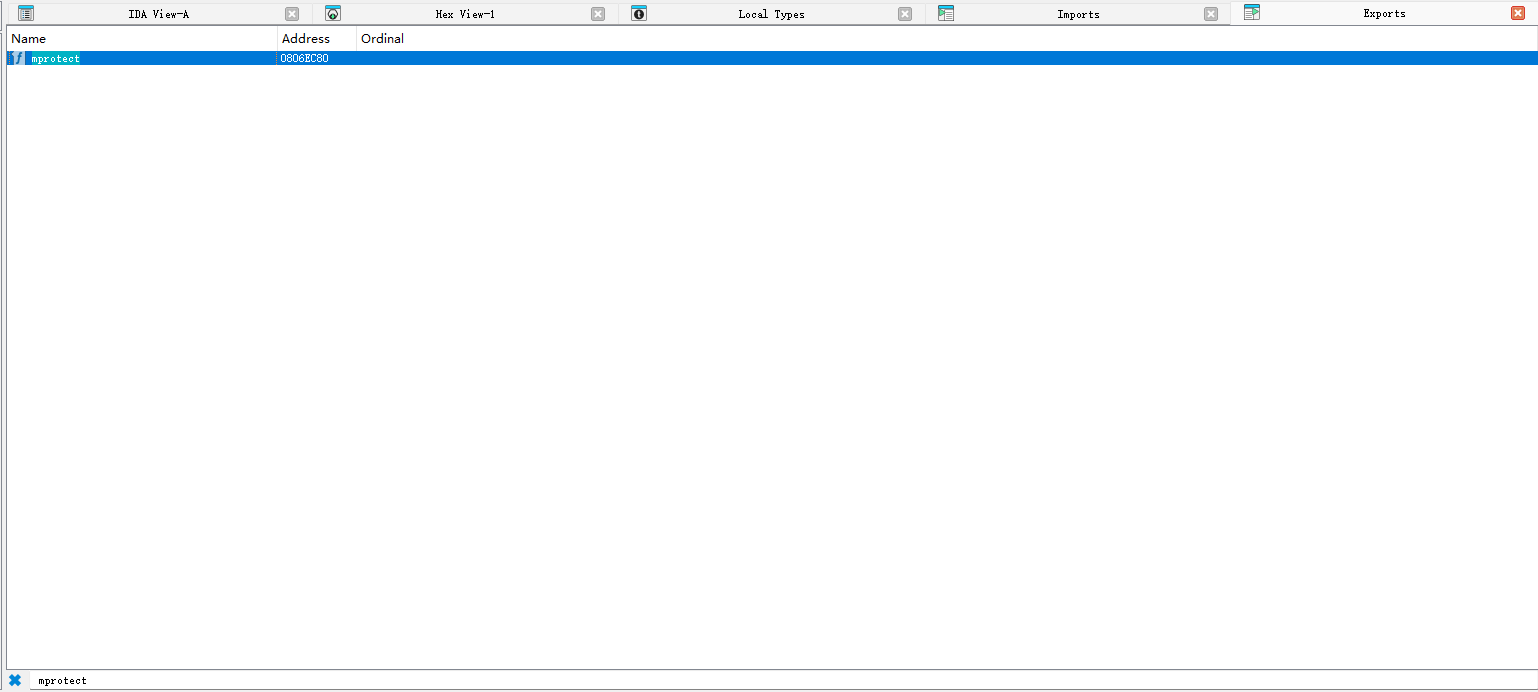Open the Hex View-1 tab
Image resolution: width=1538 pixels, height=692 pixels.
pyautogui.click(x=465, y=14)
